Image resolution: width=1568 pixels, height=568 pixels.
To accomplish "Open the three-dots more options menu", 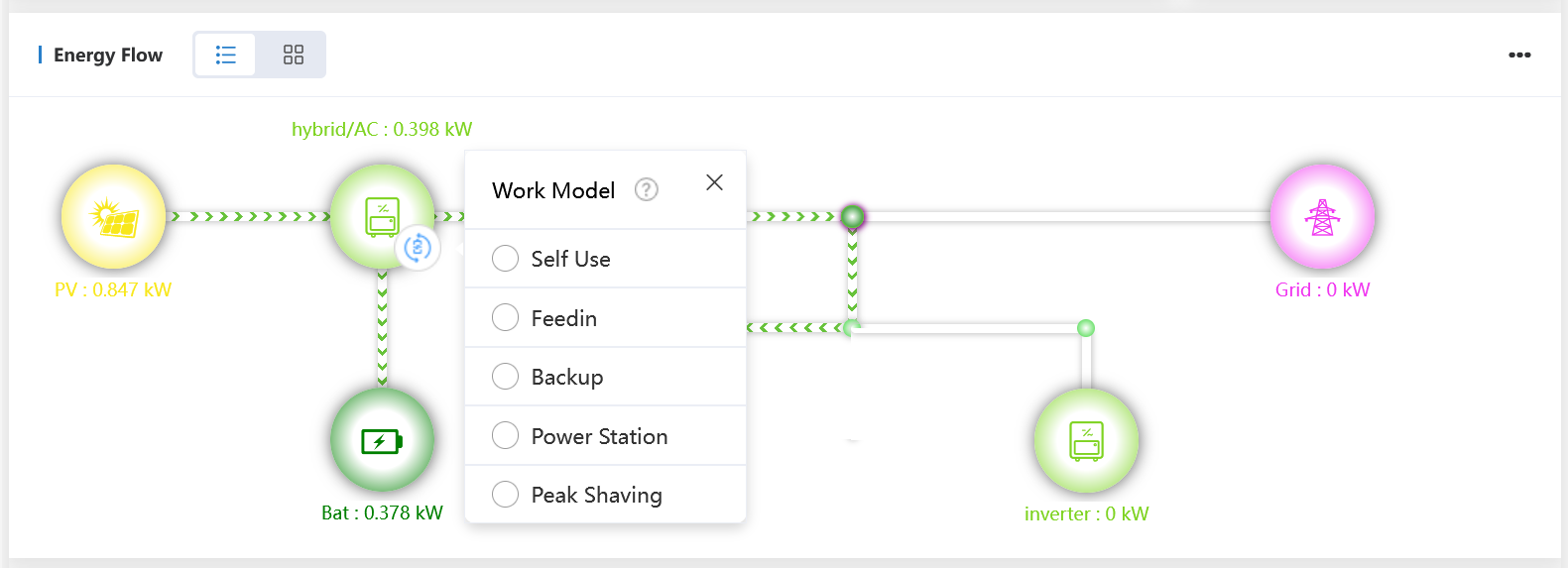I will point(1519,56).
